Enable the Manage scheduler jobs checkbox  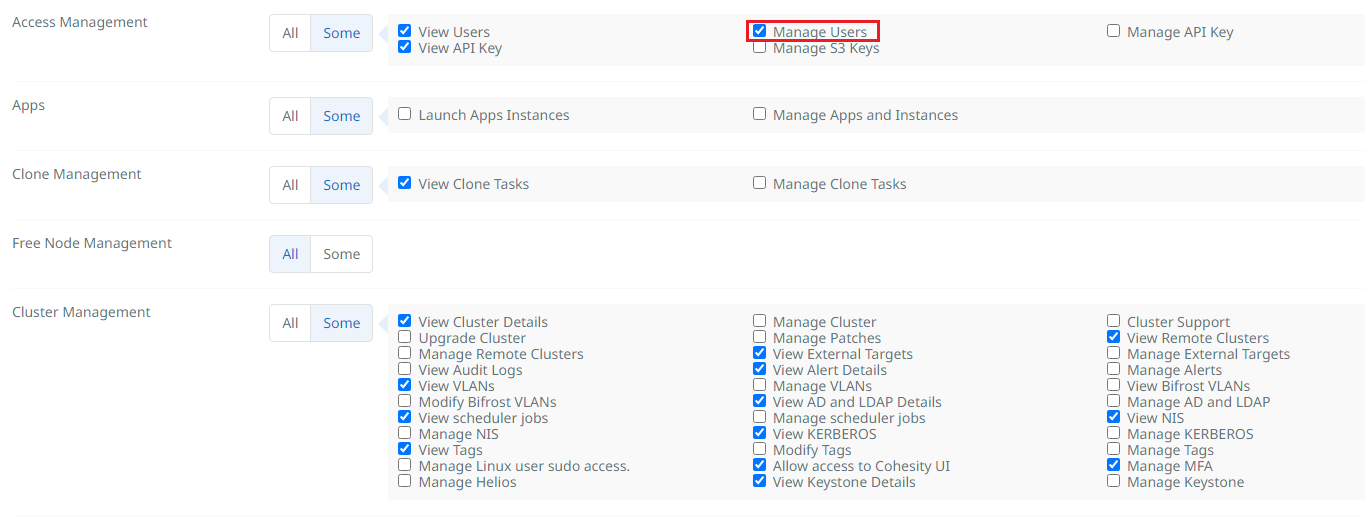click(759, 417)
